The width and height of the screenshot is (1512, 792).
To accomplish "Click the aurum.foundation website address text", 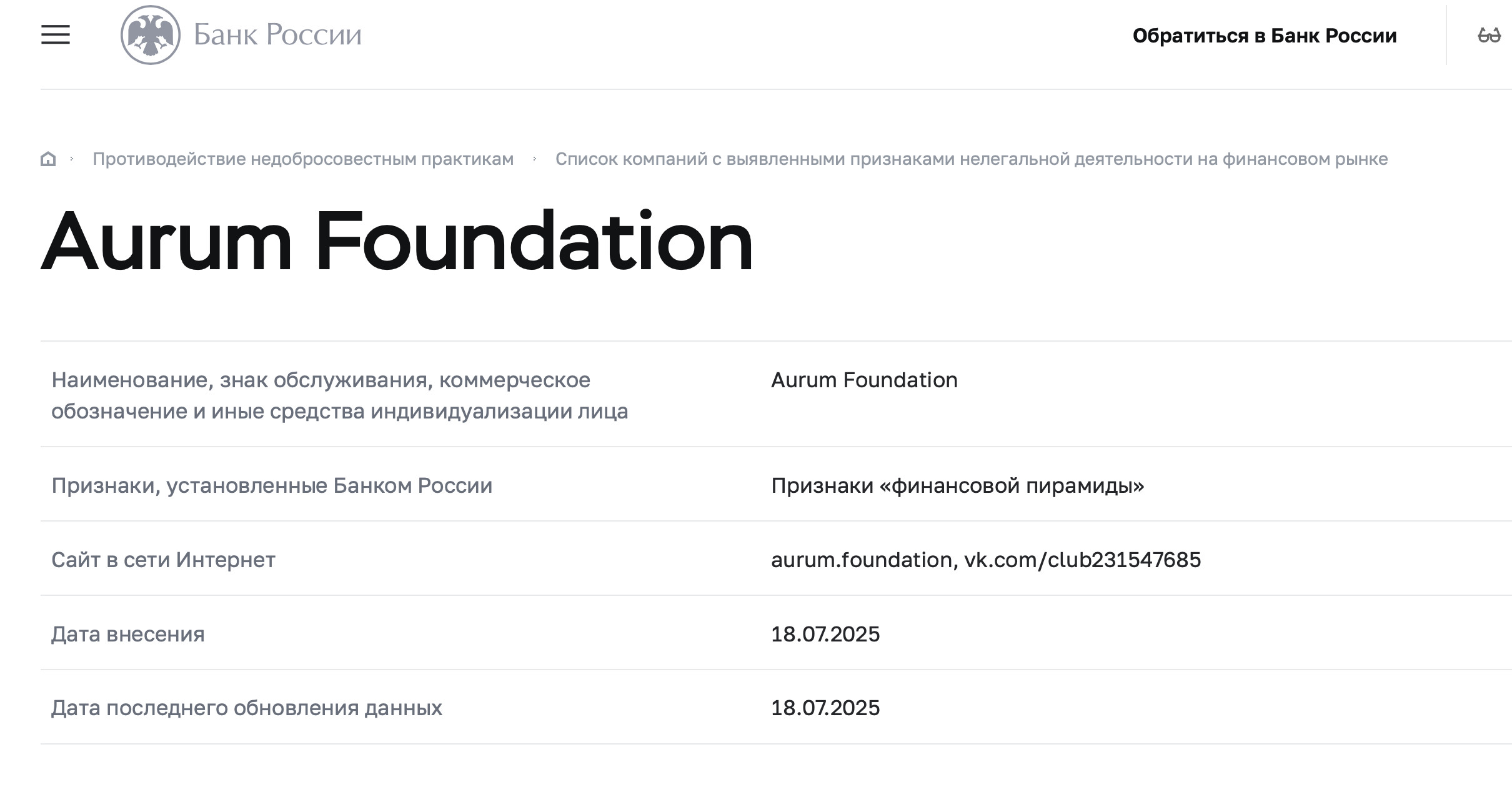I will click(862, 560).
